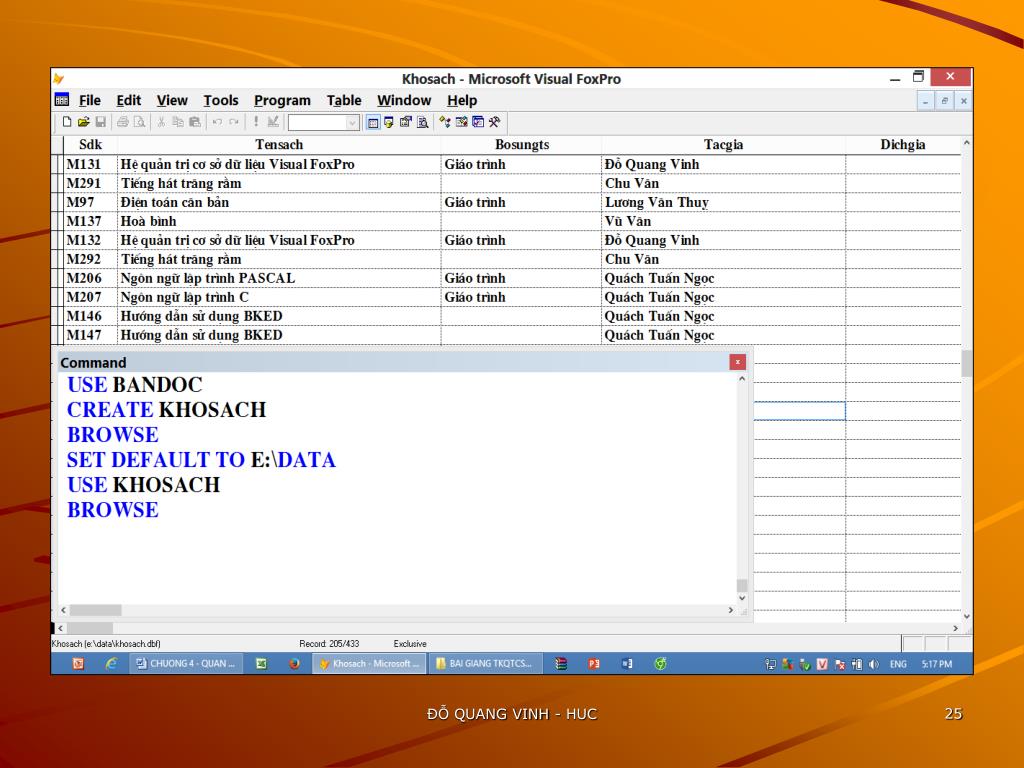This screenshot has height=768, width=1024.
Task: Click the New file toolbar icon
Action: coord(67,122)
